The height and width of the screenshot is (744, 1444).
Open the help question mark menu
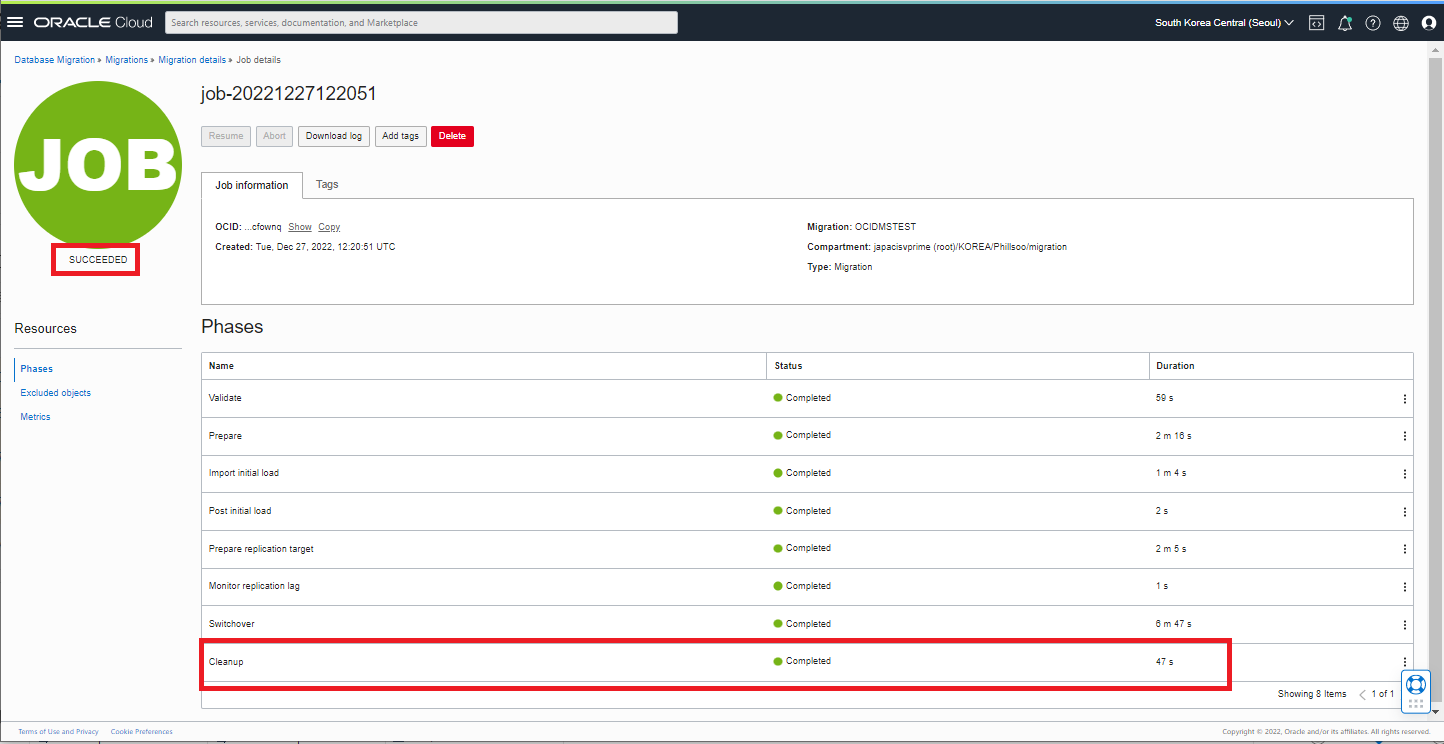click(x=1373, y=23)
